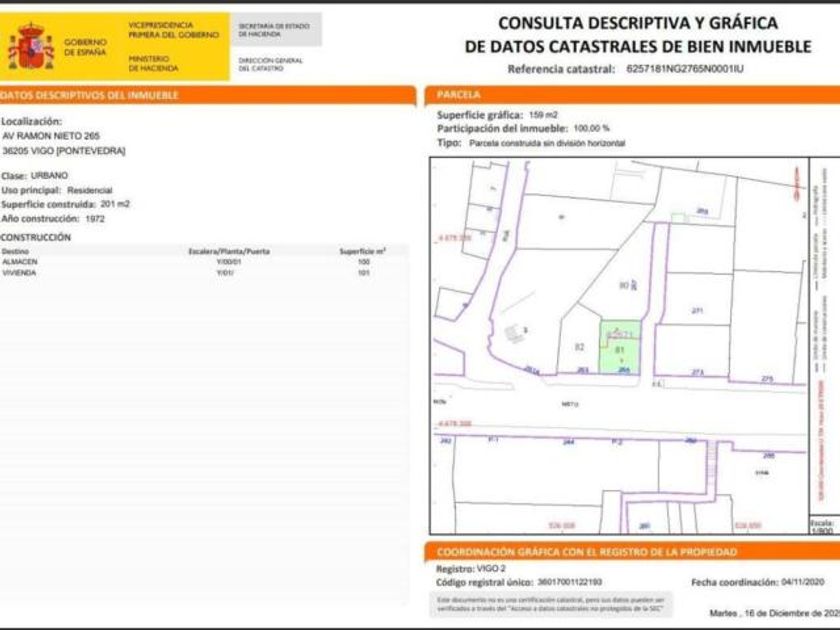This screenshot has height=630, width=840.
Task: Click the 'URBANO' class value
Action: 49,176
